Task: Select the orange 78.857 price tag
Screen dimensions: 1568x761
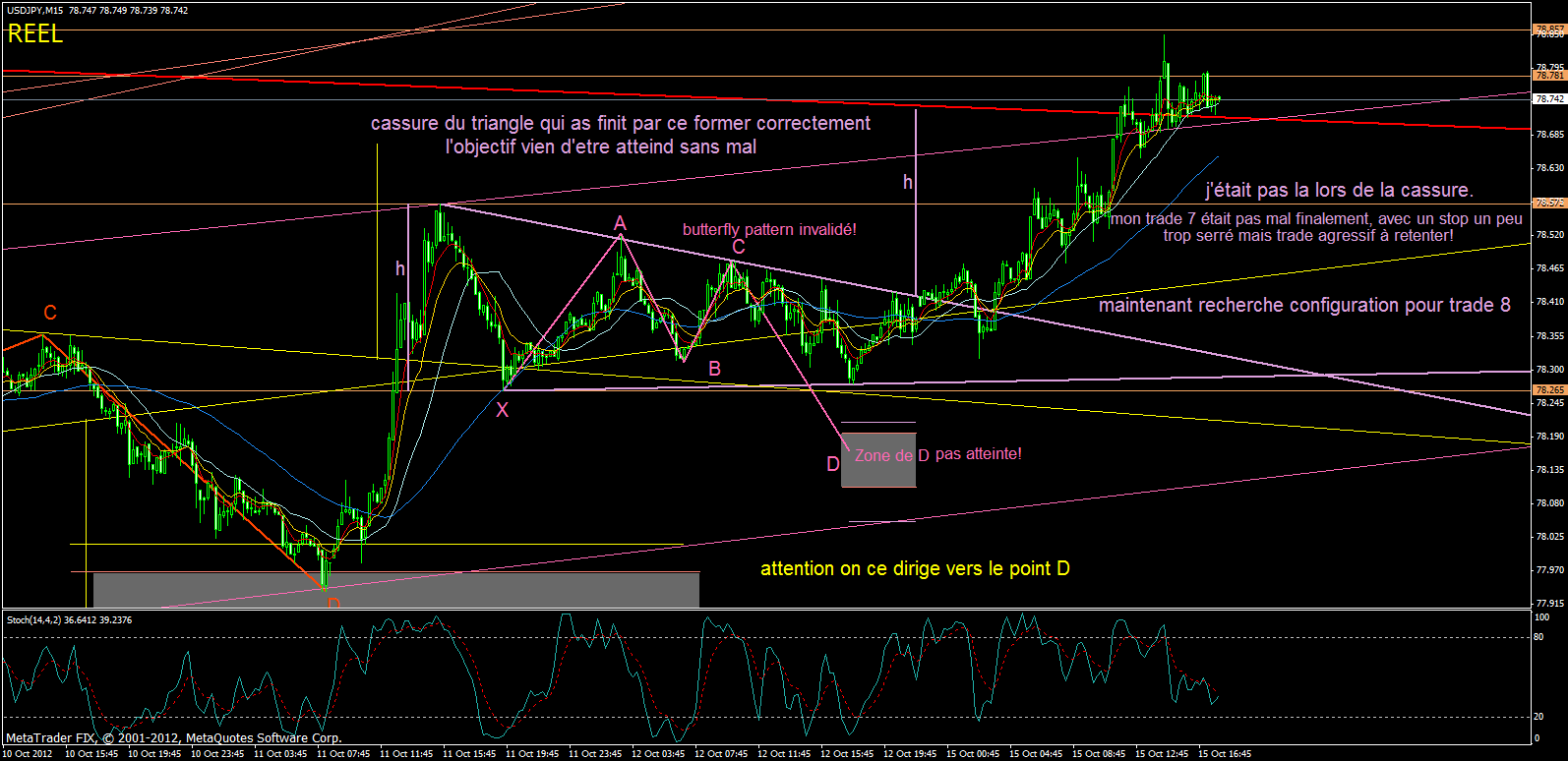Action: pos(1549,29)
